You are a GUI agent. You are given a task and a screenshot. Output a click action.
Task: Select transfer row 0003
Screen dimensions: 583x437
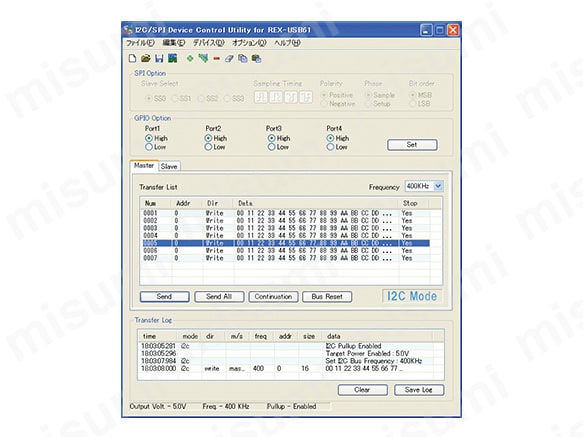click(x=286, y=228)
